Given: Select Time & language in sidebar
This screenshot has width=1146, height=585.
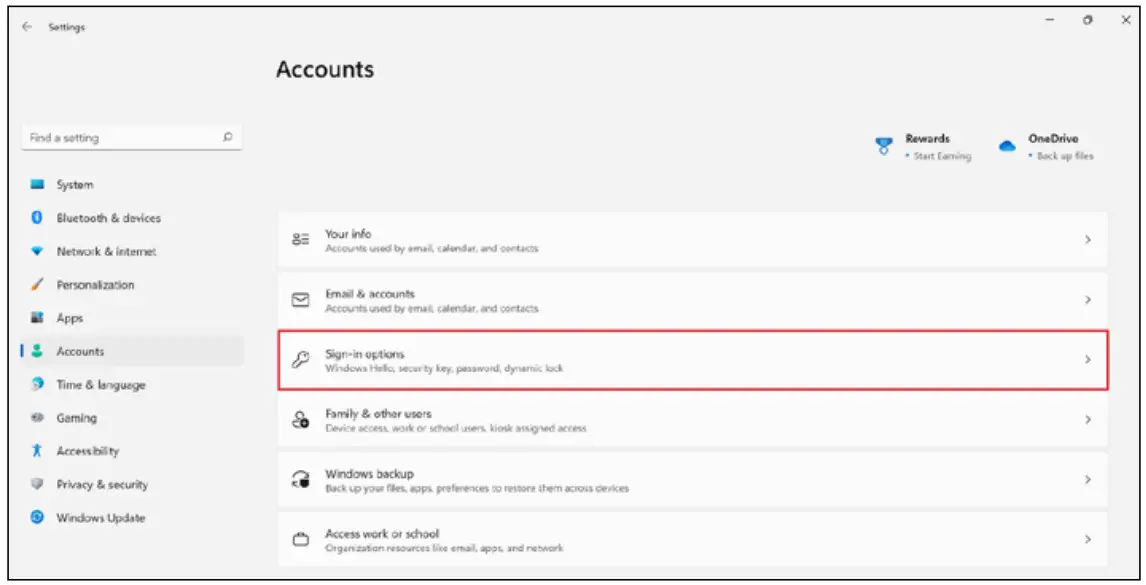Looking at the screenshot, I should 100,385.
